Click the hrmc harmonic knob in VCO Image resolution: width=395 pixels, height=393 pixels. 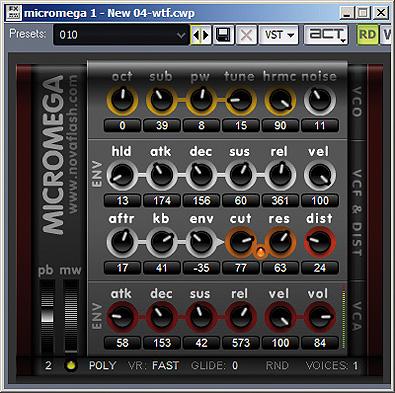click(x=280, y=100)
